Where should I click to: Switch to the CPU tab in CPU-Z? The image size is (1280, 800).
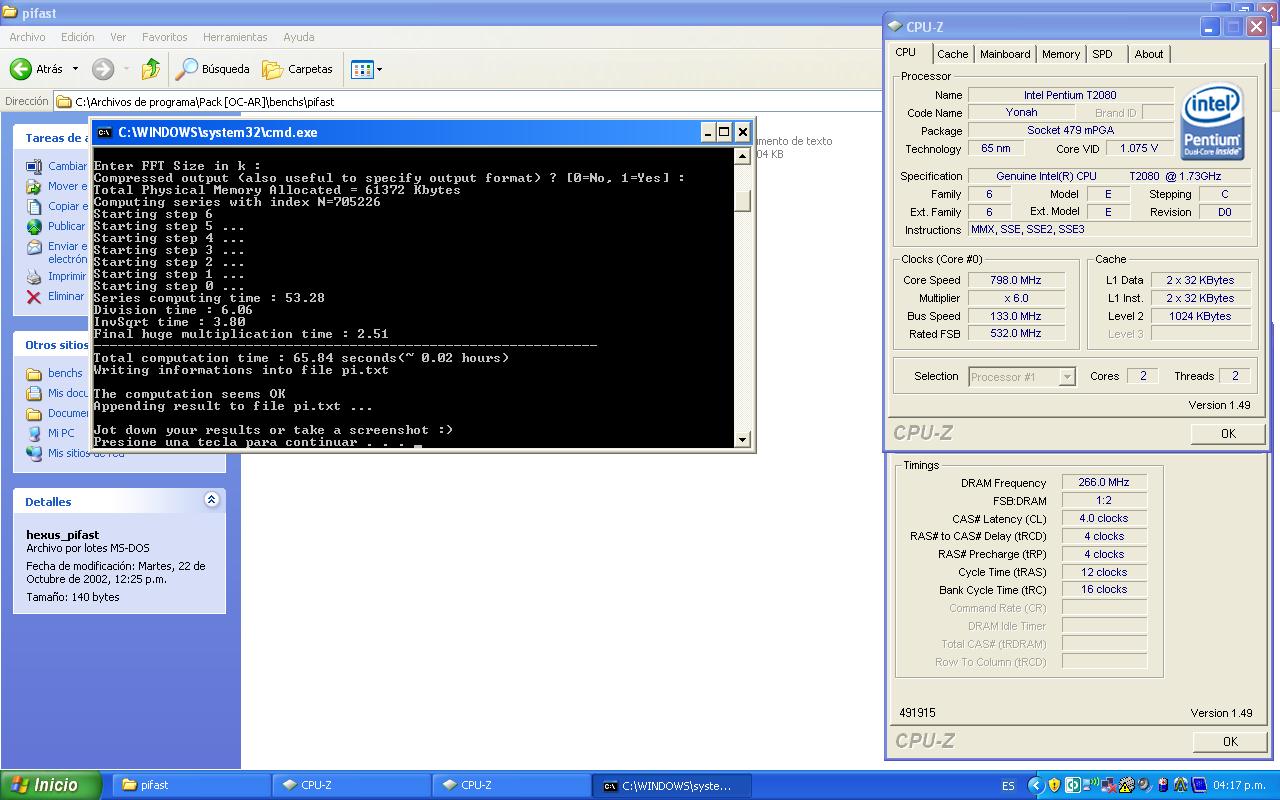tap(906, 53)
